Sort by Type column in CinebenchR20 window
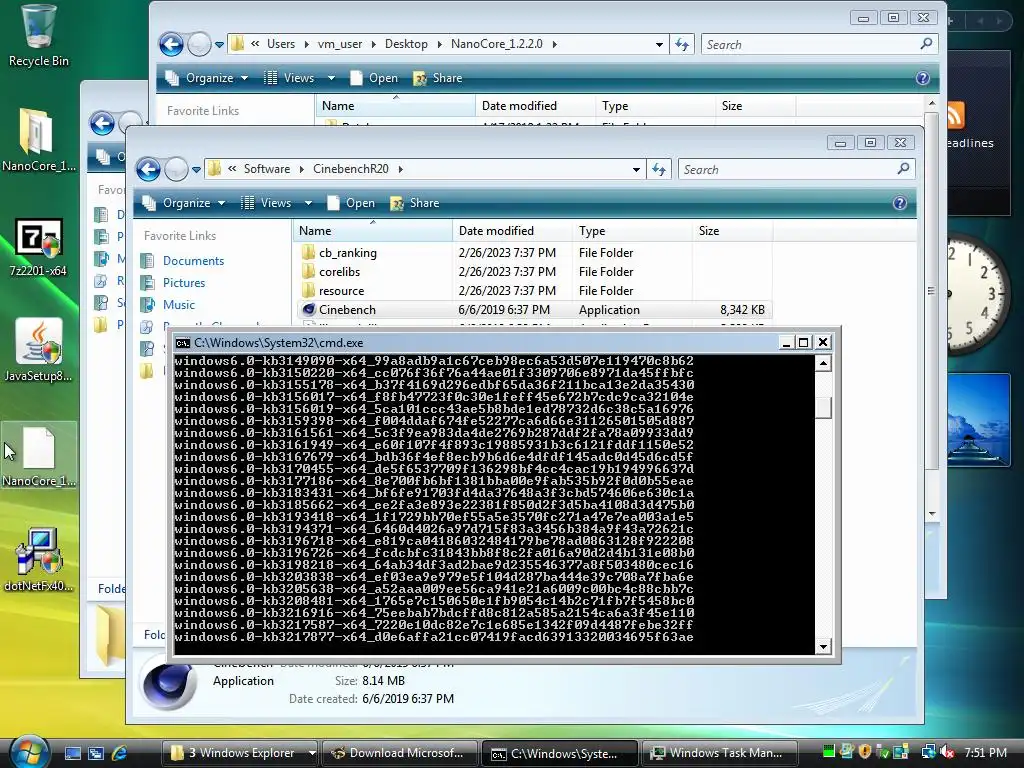Screen dimensions: 1024x768 pyautogui.click(x=632, y=231)
